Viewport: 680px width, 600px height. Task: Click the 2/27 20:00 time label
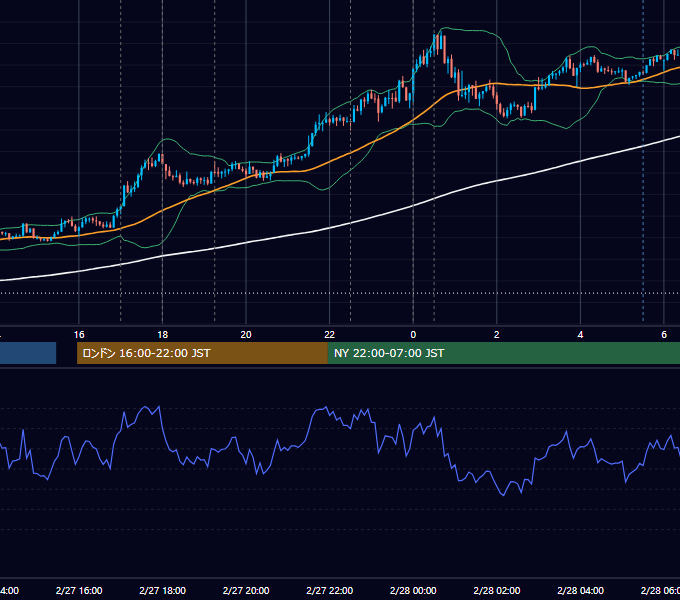click(246, 590)
